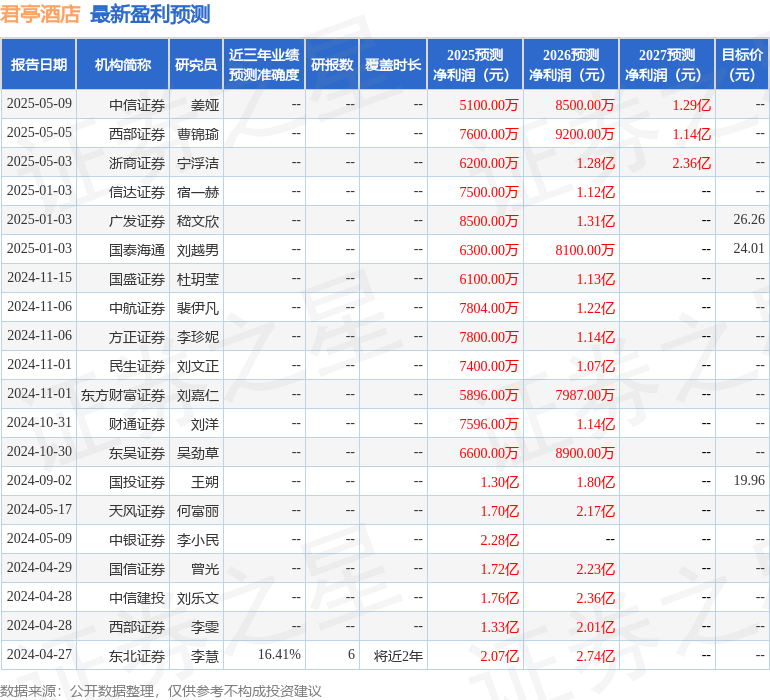Click analyst name 姜娅

pos(205,105)
